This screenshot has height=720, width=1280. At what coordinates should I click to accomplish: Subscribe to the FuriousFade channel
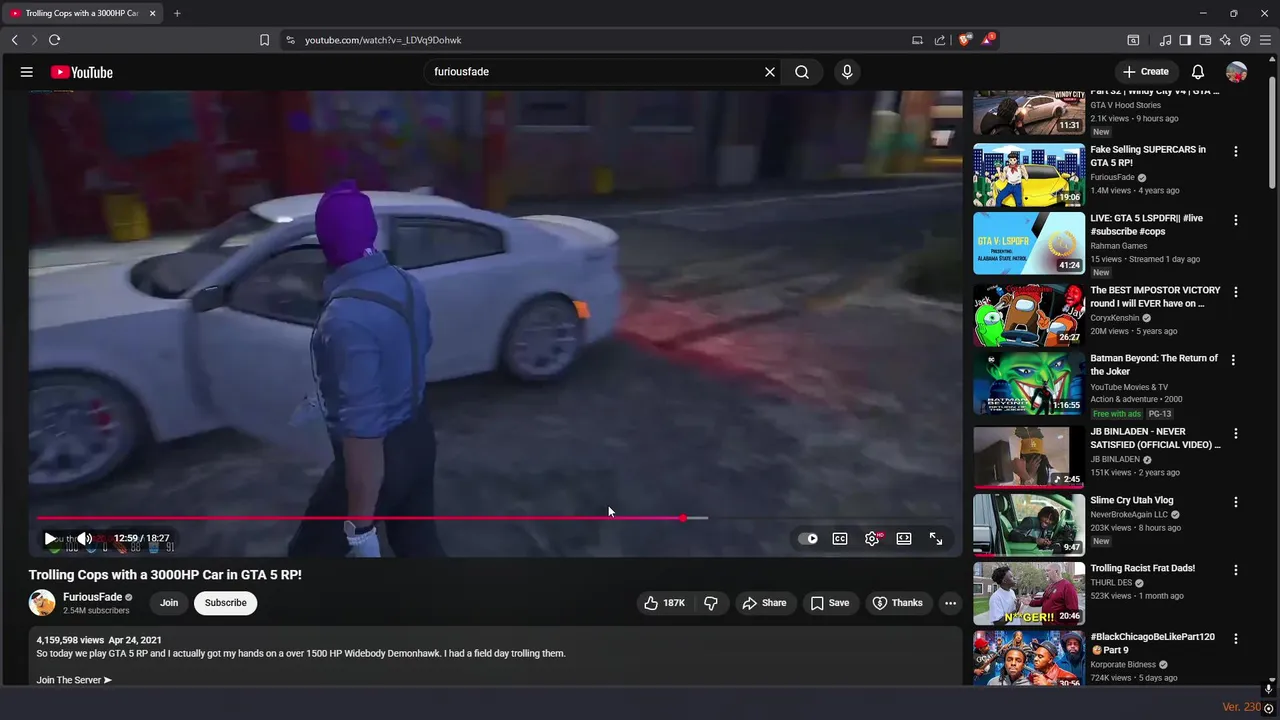225,603
